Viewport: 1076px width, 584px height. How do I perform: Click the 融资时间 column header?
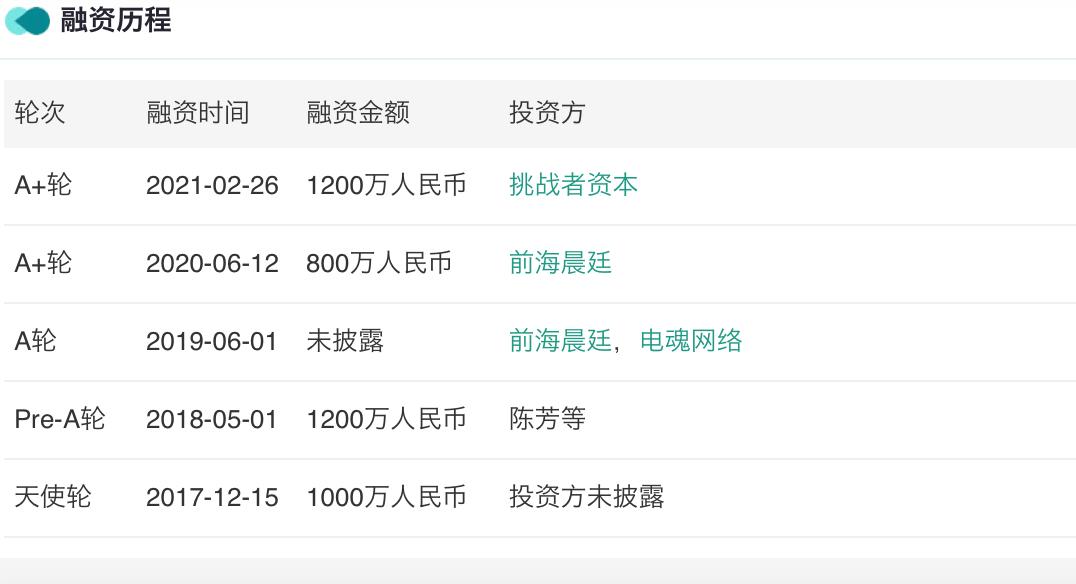[198, 113]
